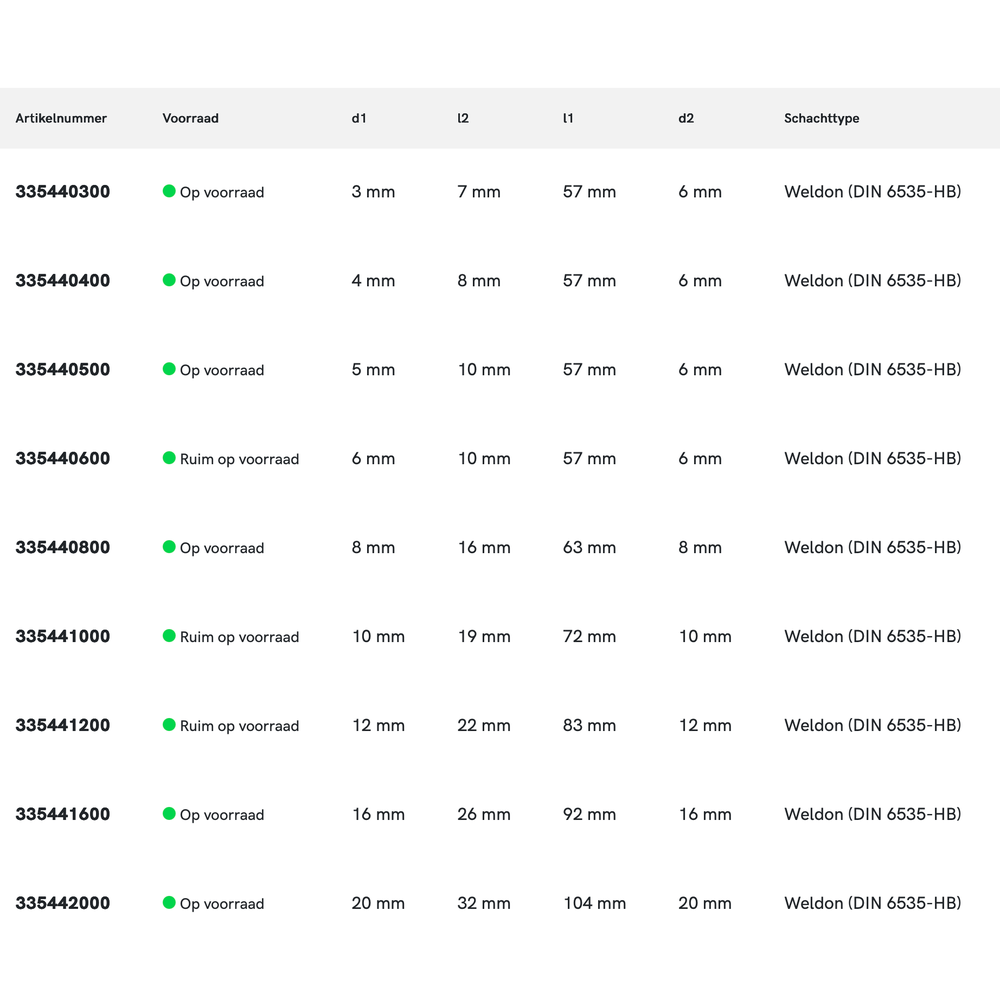
Task: Click the green stock dot for 335441600
Action: [169, 814]
